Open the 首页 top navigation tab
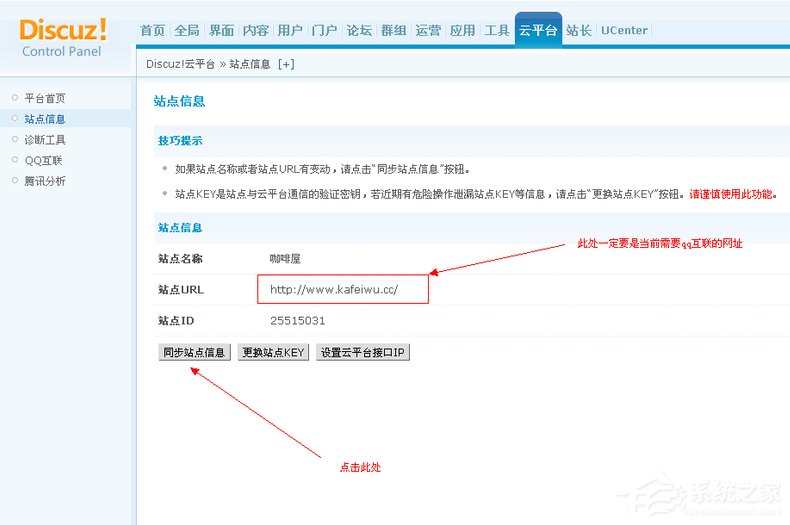790x525 pixels. click(153, 30)
